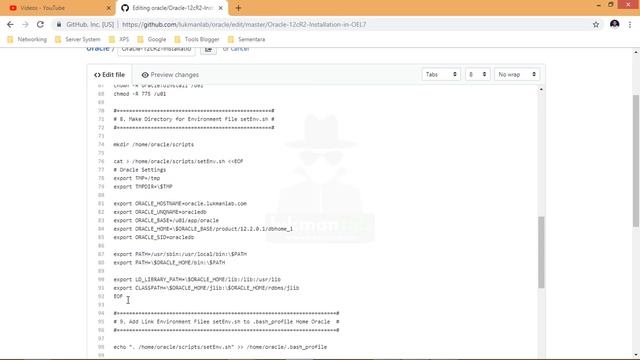Restore down the Chrome window
Viewport: 640px width, 360px height.
[x=611, y=5]
